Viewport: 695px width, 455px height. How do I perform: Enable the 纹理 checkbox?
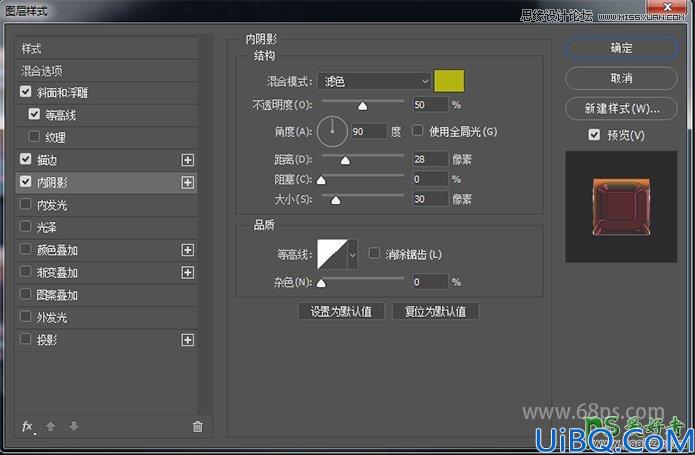[34, 136]
